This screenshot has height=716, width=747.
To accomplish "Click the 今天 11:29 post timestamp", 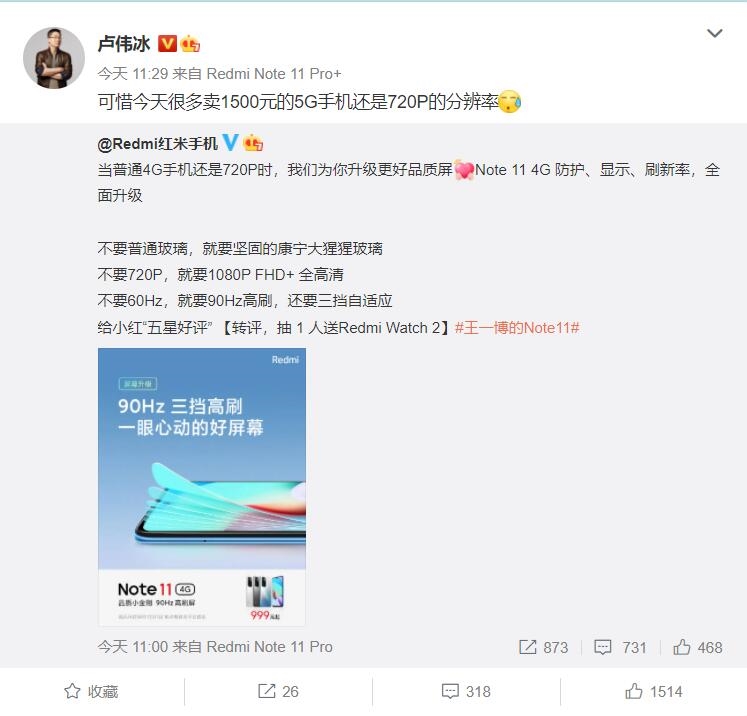I will click(133, 74).
